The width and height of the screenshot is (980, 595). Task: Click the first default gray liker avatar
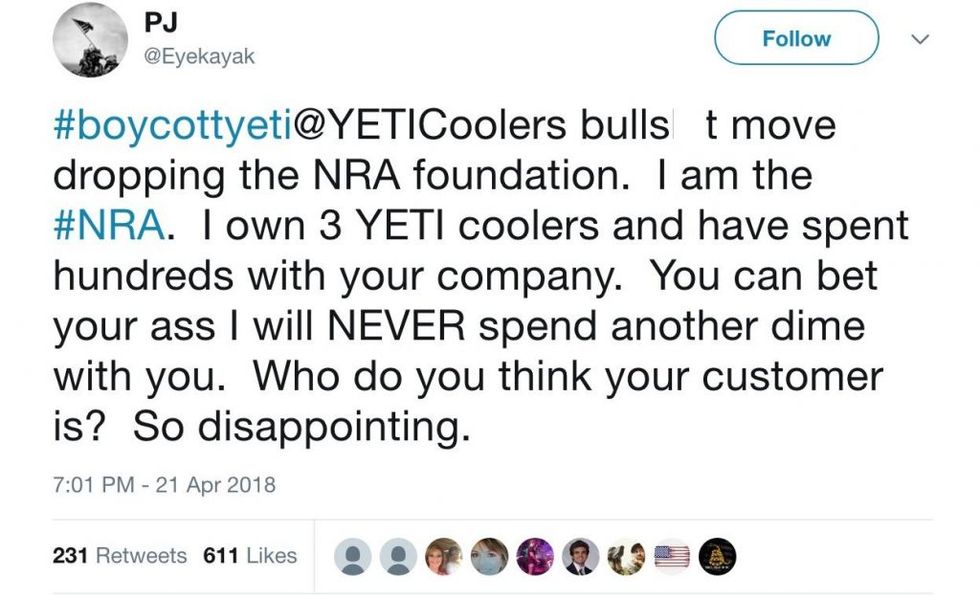350,556
